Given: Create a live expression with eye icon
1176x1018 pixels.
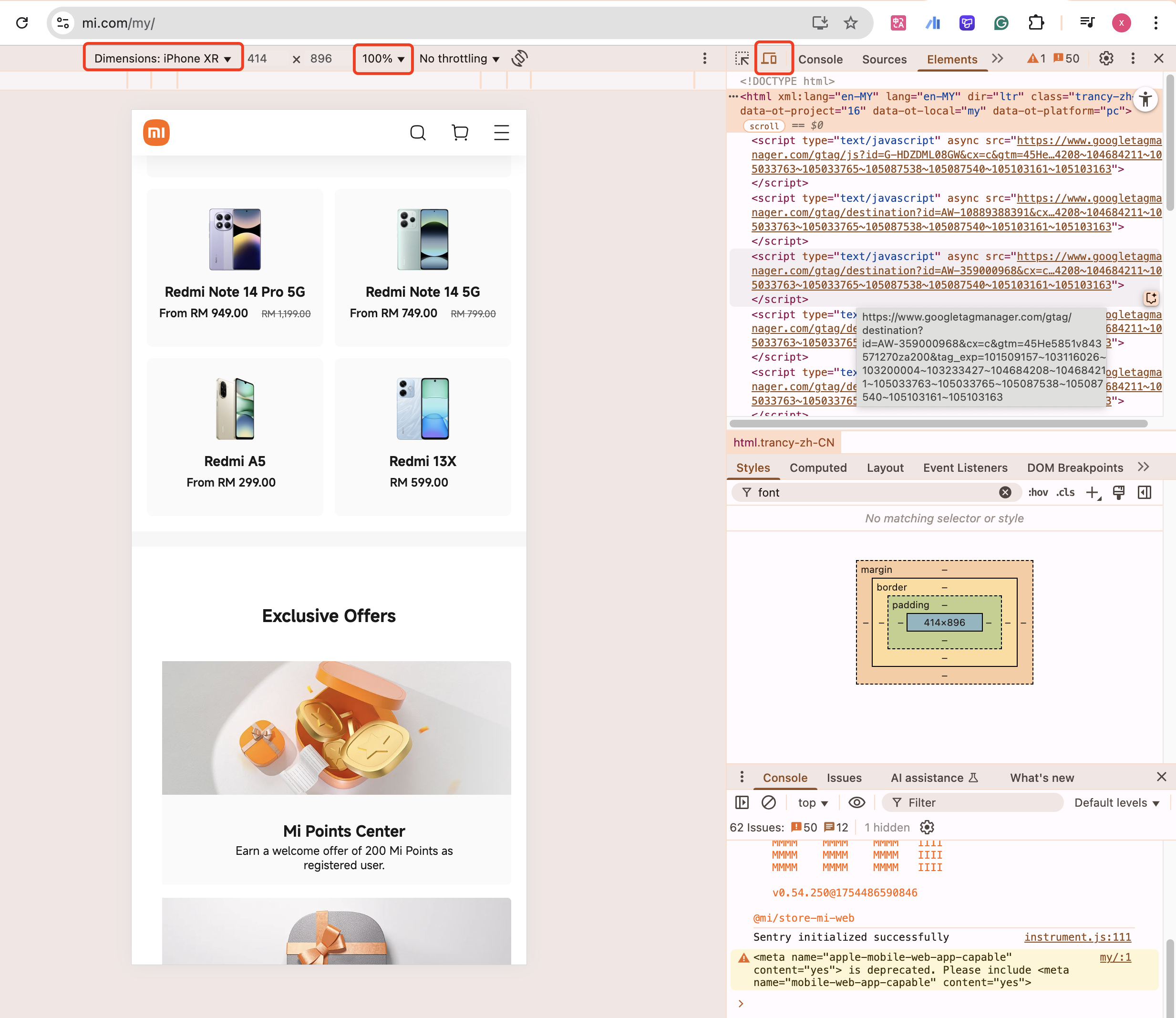Looking at the screenshot, I should [x=856, y=802].
